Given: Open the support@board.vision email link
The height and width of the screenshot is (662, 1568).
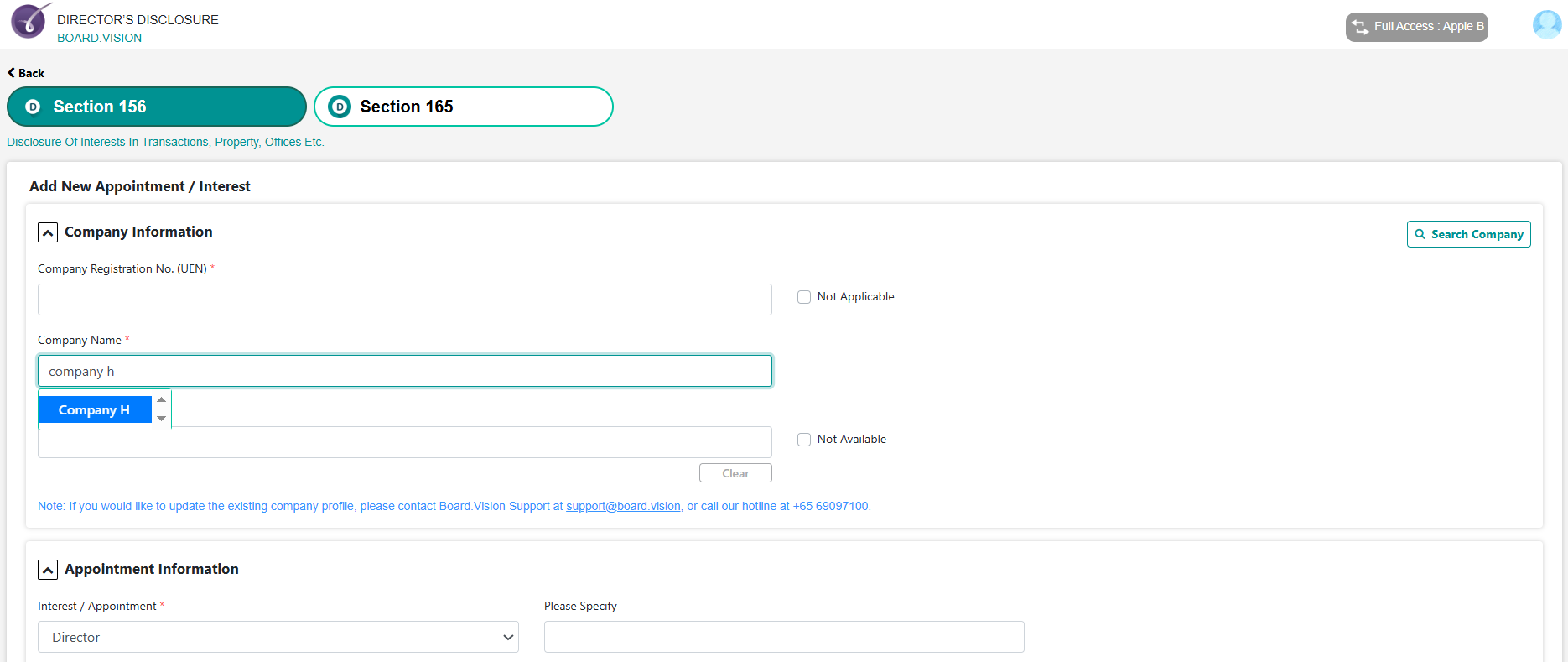Looking at the screenshot, I should pyautogui.click(x=623, y=506).
